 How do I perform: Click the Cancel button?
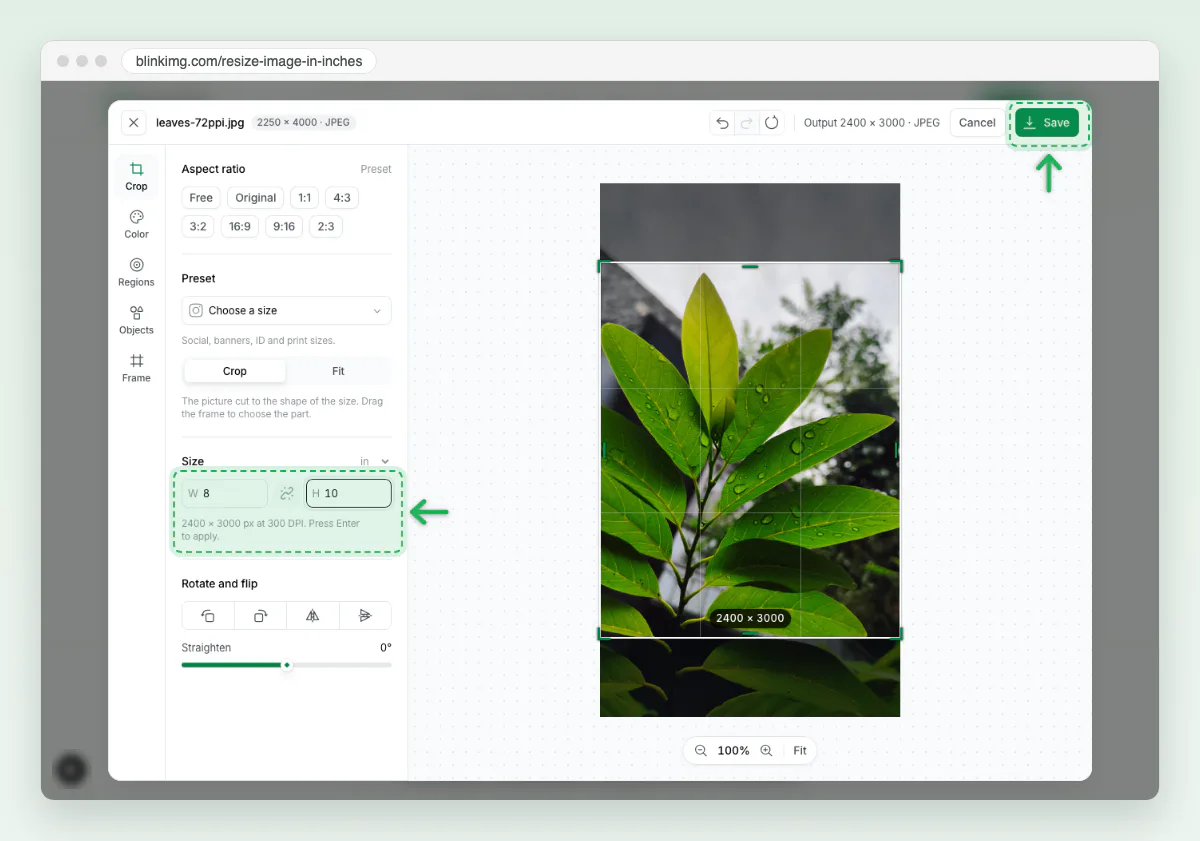(977, 123)
